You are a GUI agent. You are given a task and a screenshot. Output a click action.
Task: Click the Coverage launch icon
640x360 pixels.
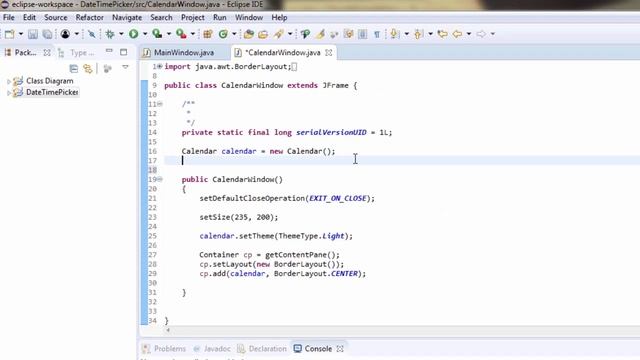[x=158, y=34]
